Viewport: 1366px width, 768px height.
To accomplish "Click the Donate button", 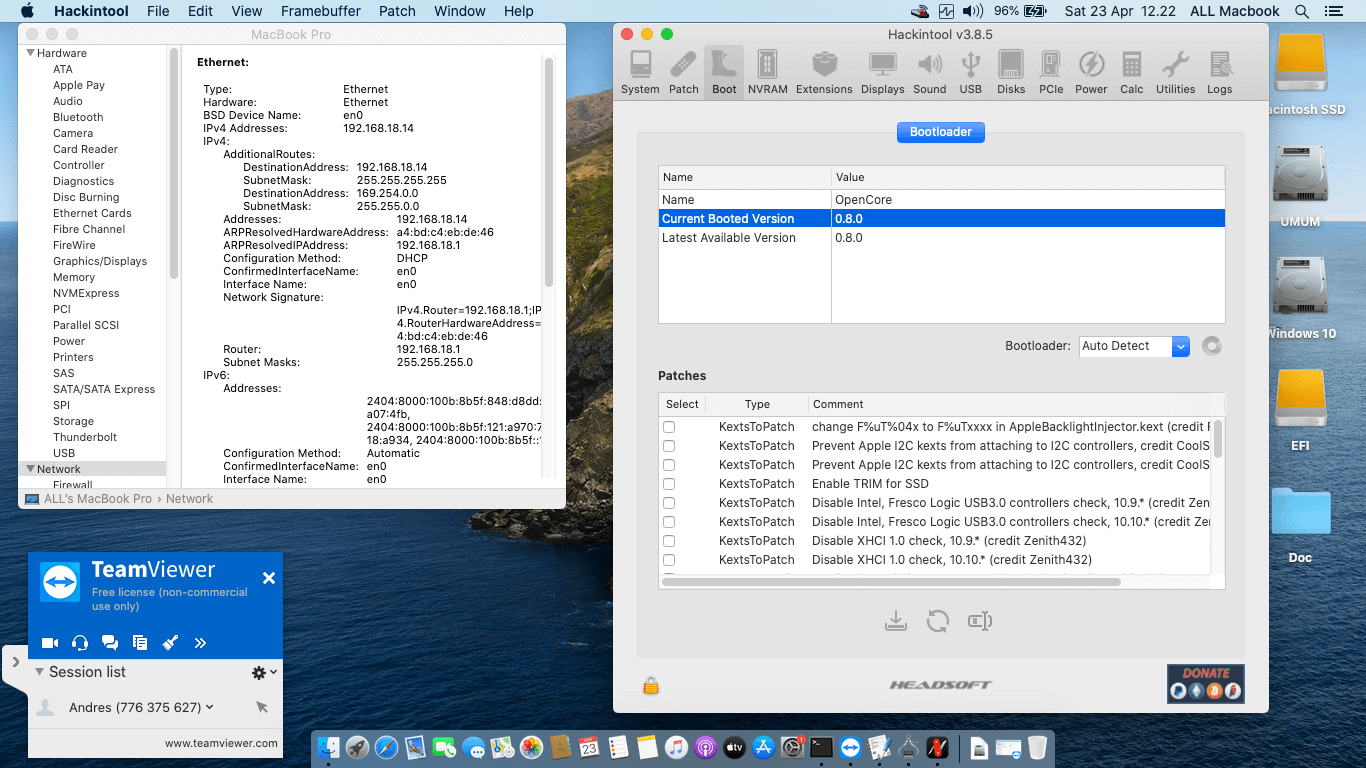I will tap(1205, 683).
